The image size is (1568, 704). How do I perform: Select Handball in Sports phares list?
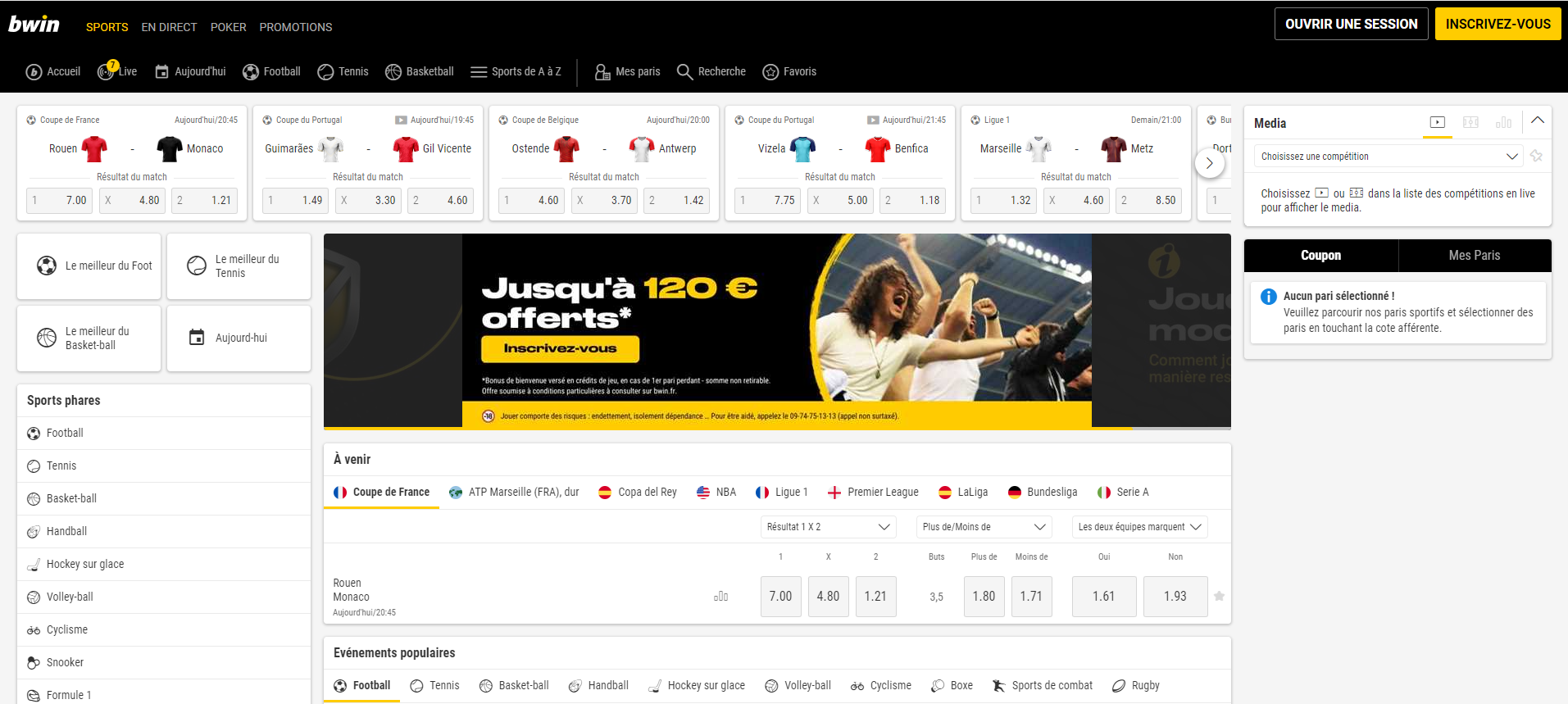click(164, 531)
